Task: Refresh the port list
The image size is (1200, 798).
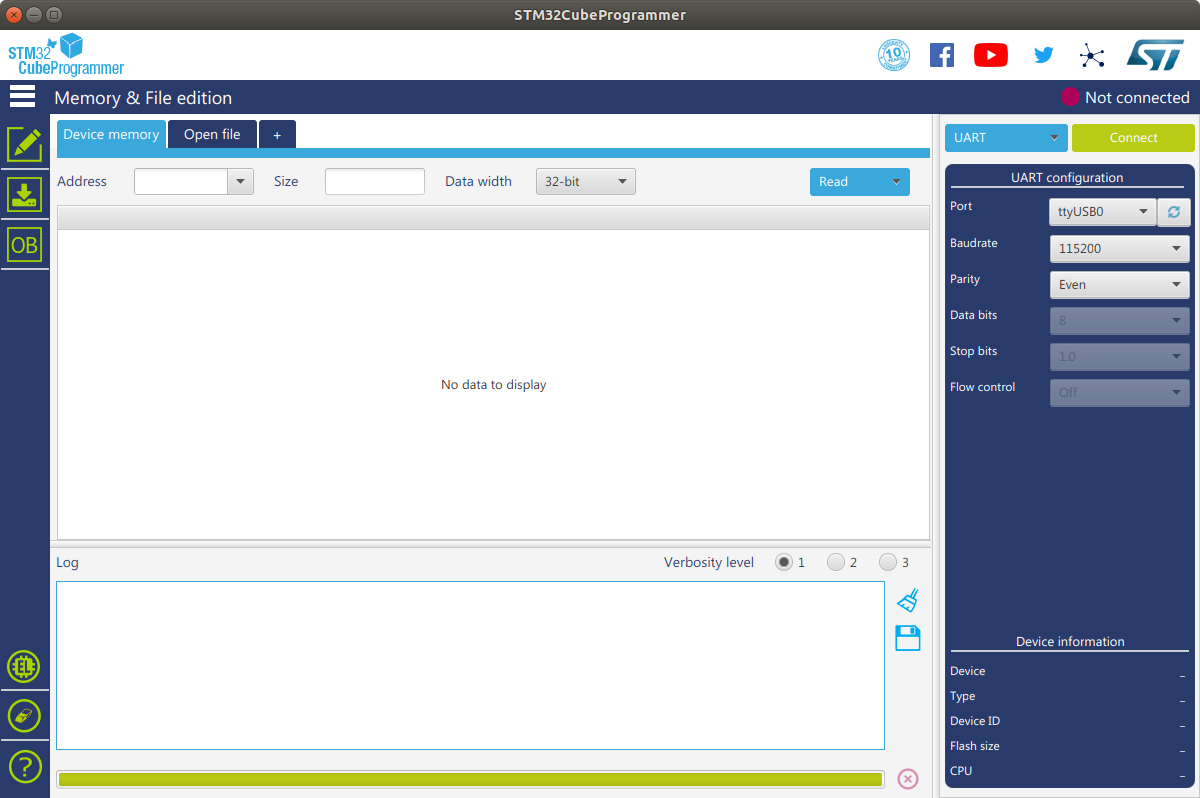Action: tap(1174, 212)
